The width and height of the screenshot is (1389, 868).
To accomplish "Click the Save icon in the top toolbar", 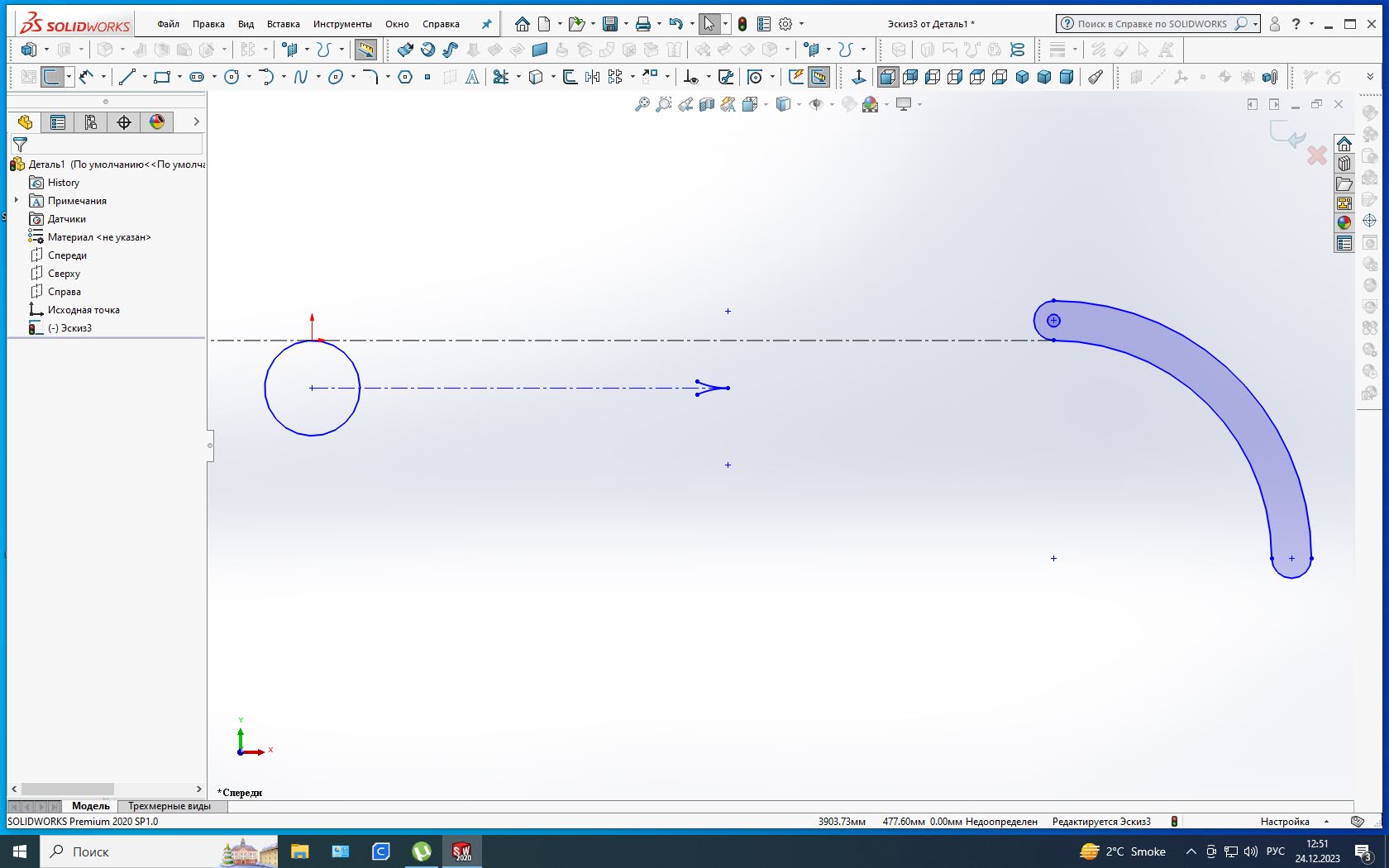I will [x=610, y=24].
